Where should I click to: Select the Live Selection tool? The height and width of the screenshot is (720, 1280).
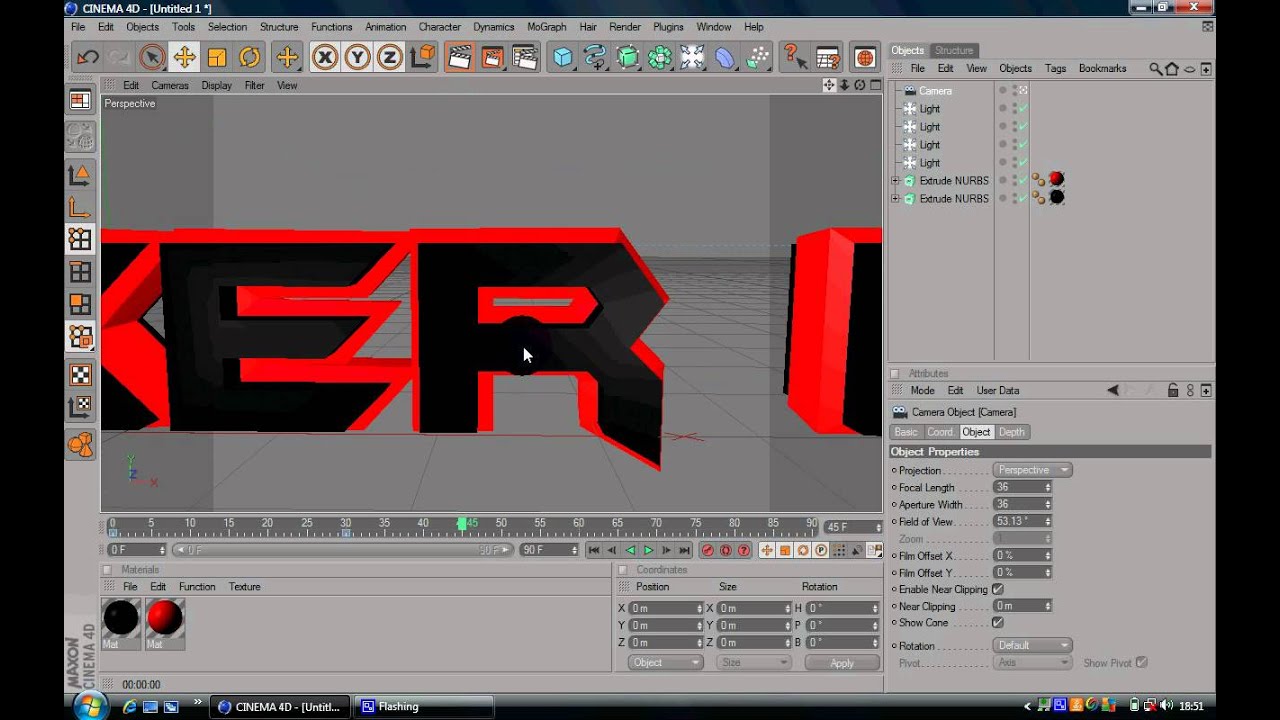click(152, 57)
